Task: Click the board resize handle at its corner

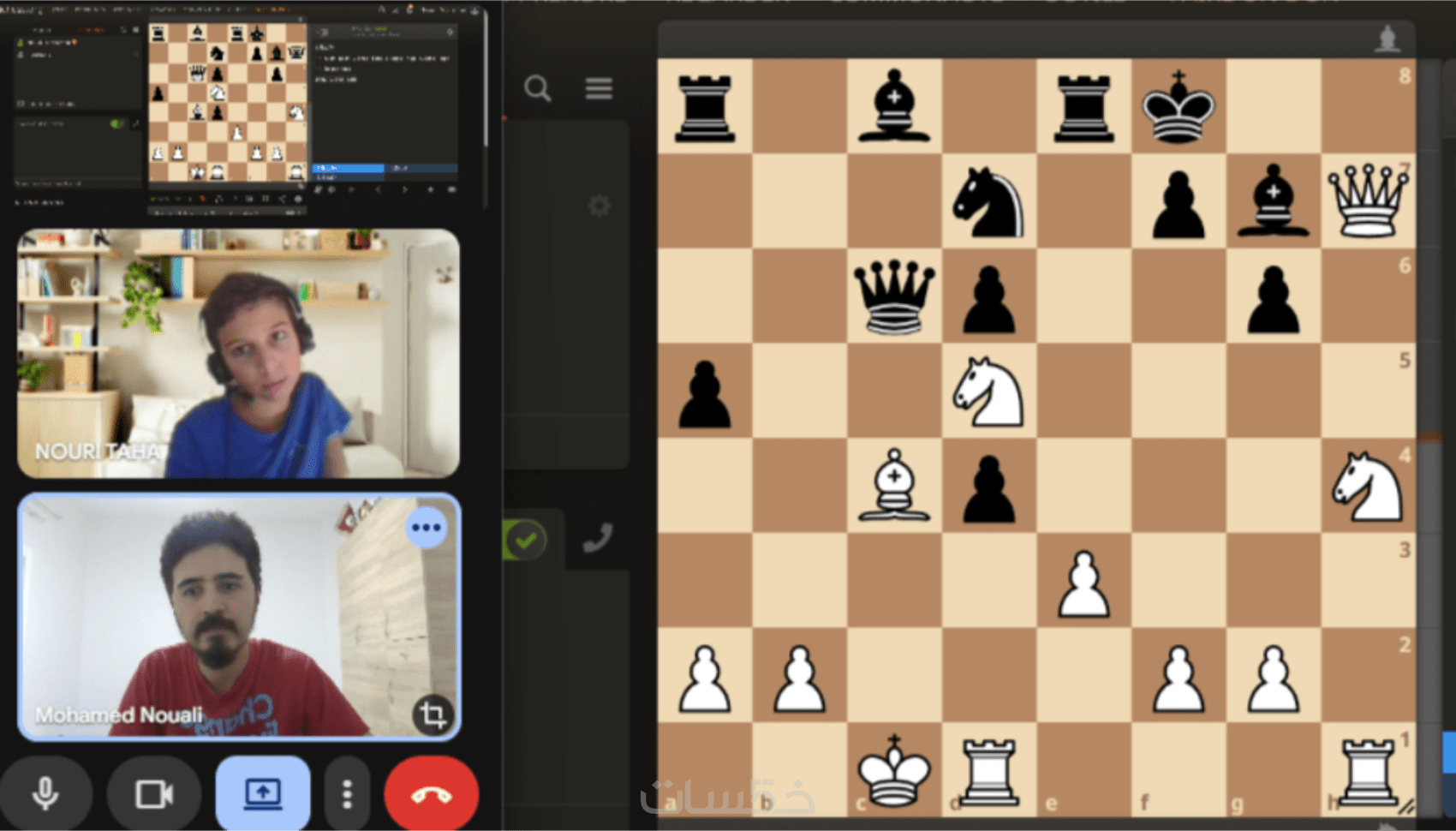Action: pyautogui.click(x=1405, y=806)
